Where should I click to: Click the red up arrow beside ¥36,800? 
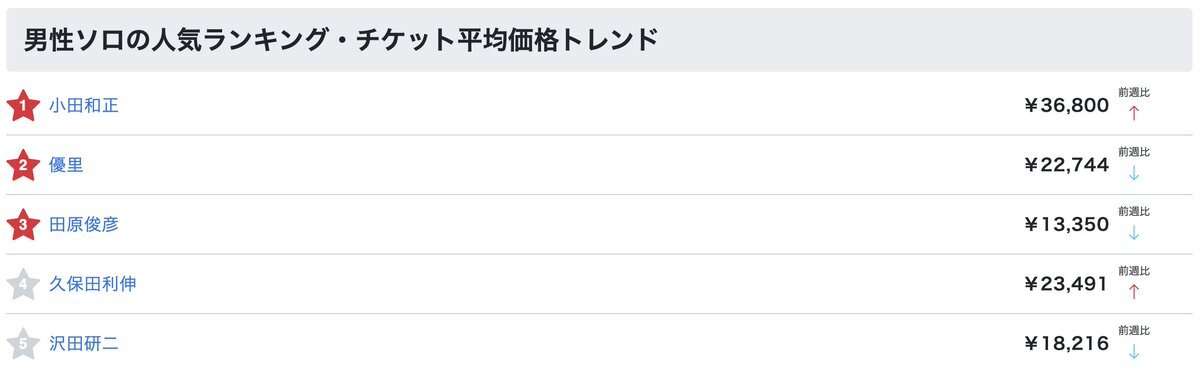pyautogui.click(x=1133, y=113)
